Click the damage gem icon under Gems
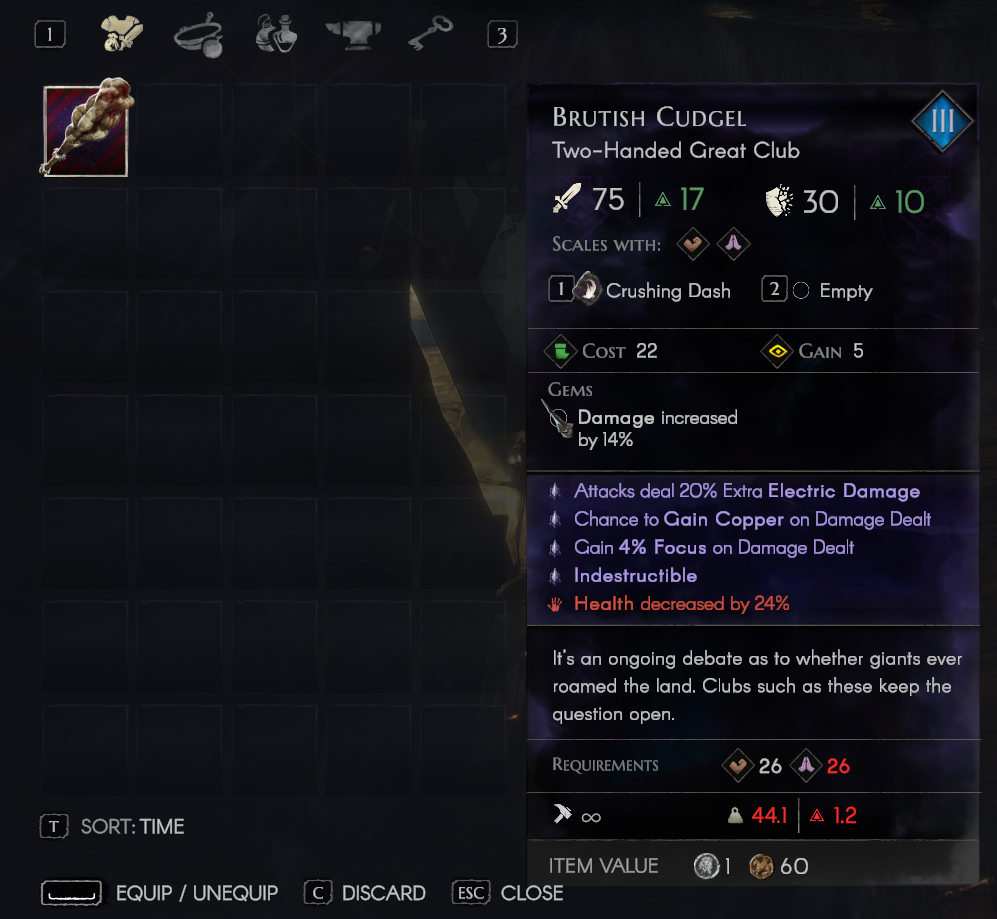Image resolution: width=997 pixels, height=919 pixels. [x=558, y=418]
